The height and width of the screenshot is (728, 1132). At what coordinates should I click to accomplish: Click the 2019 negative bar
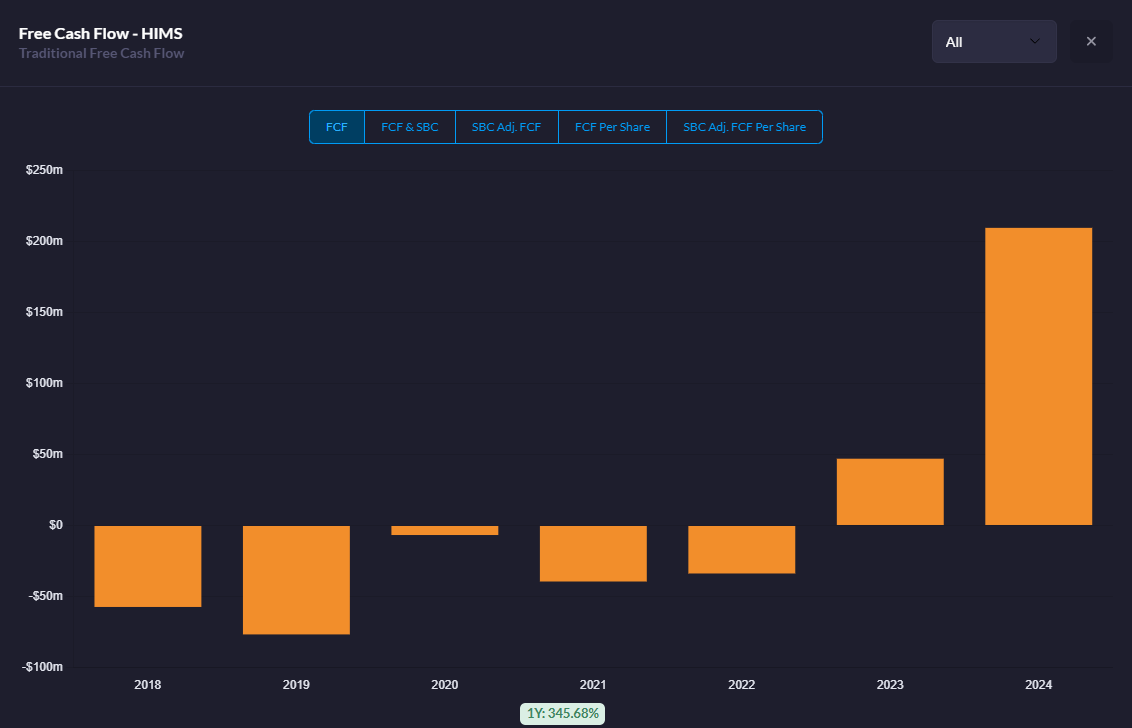tap(296, 580)
